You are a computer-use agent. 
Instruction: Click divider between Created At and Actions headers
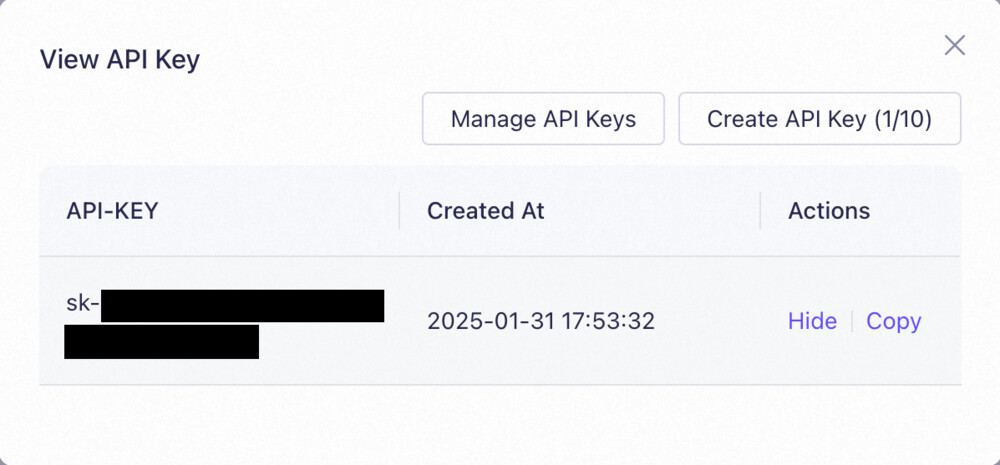[760, 211]
